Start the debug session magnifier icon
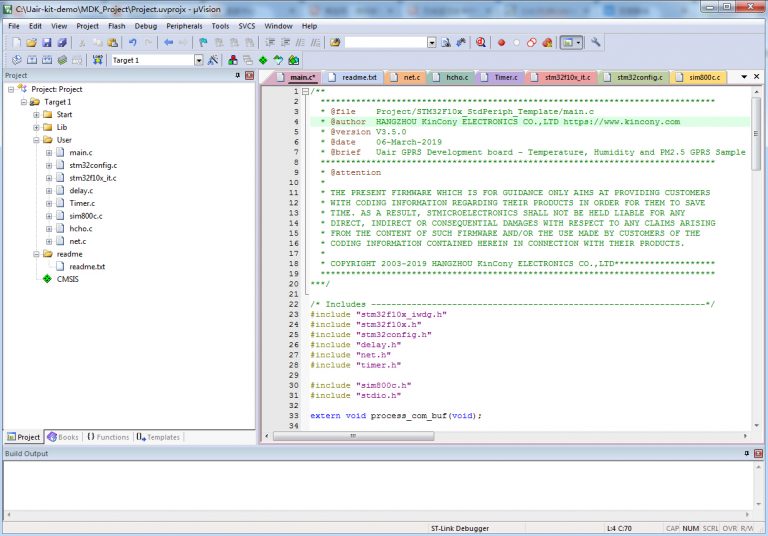This screenshot has height=536, width=768. (x=480, y=43)
